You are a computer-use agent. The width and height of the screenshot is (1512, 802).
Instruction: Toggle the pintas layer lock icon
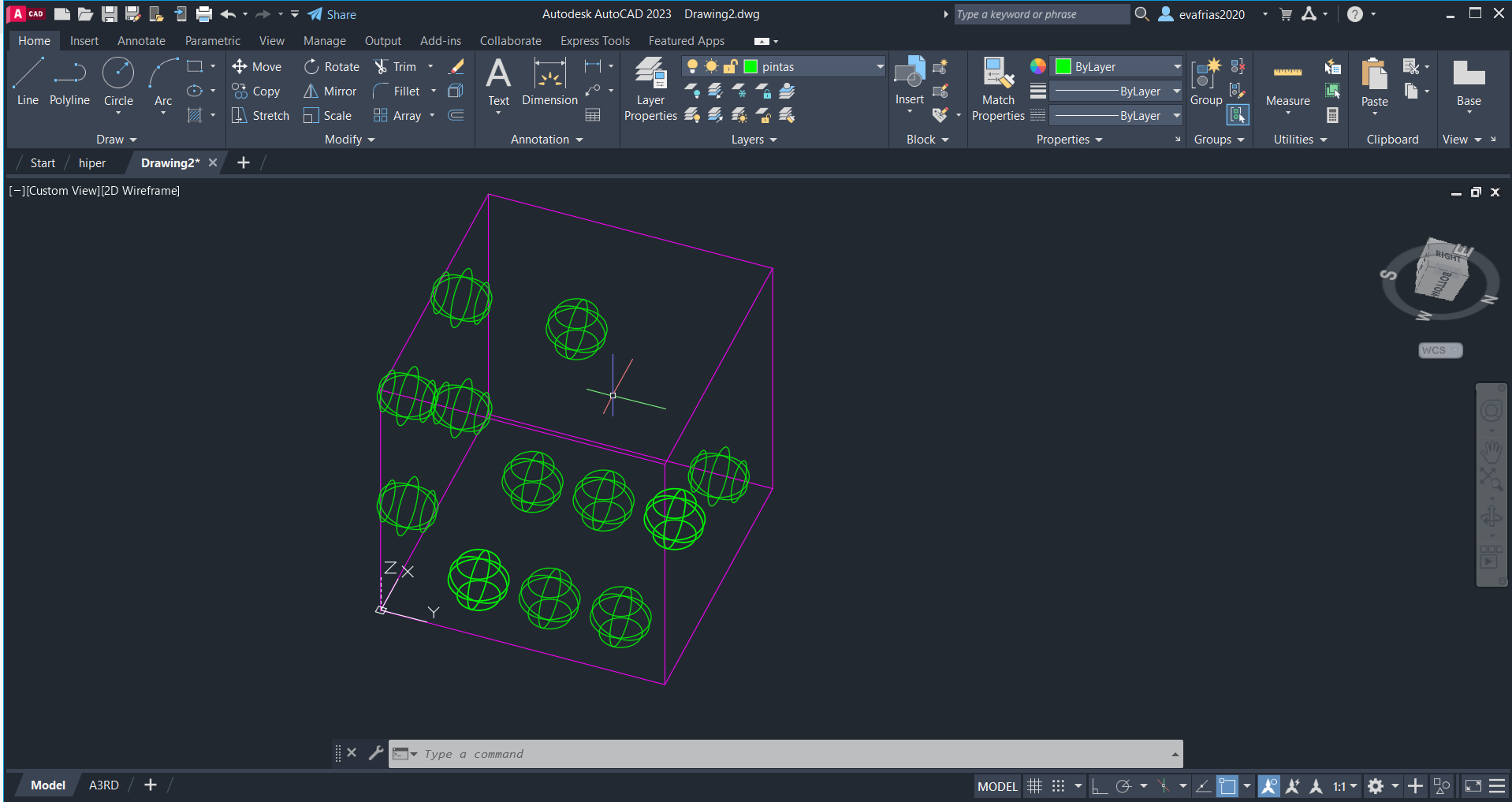pos(730,67)
